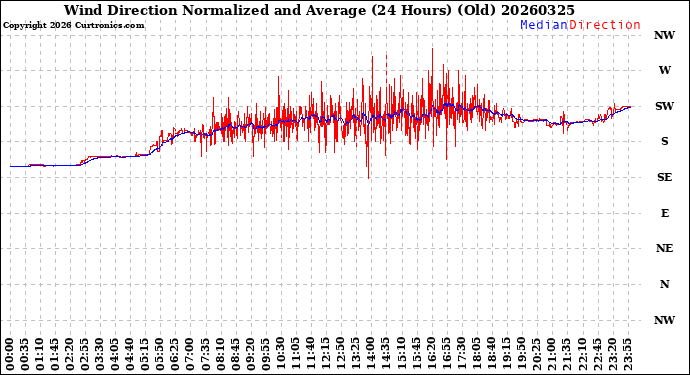Click the 12:50 time label
This screenshot has width=690, height=375.
(x=341, y=354)
